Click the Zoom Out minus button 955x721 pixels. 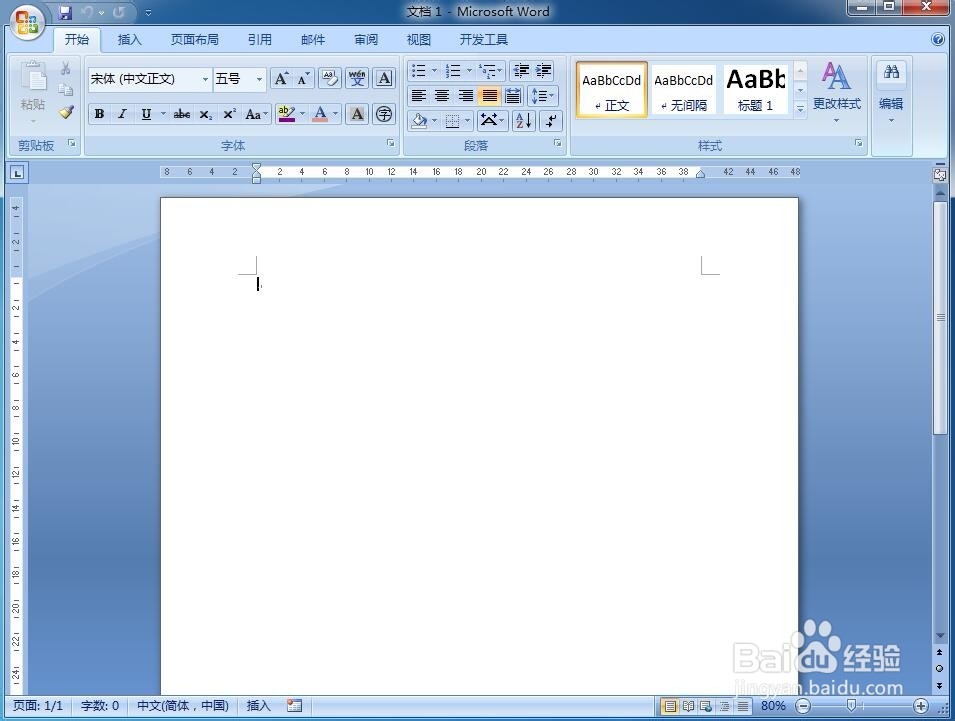click(x=803, y=706)
